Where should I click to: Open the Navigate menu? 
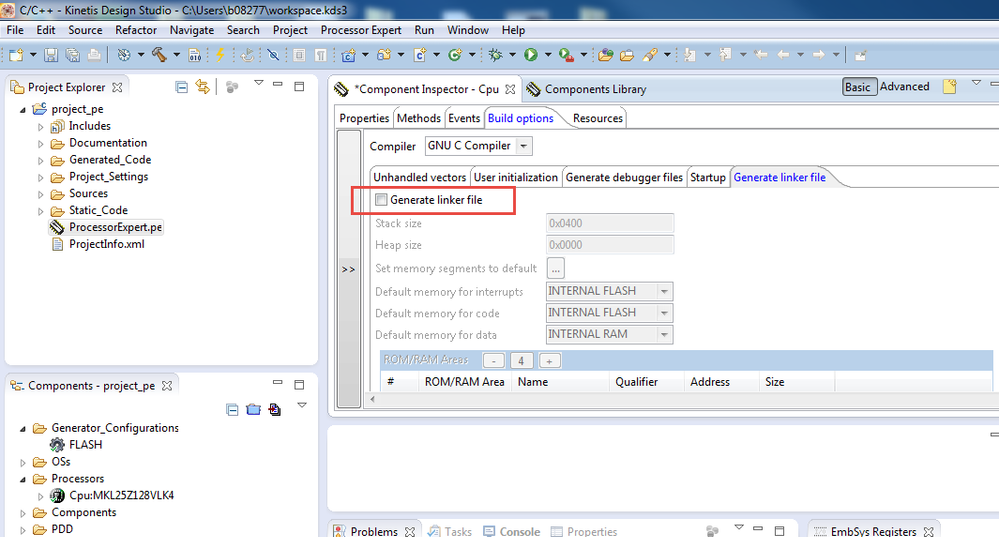192,30
